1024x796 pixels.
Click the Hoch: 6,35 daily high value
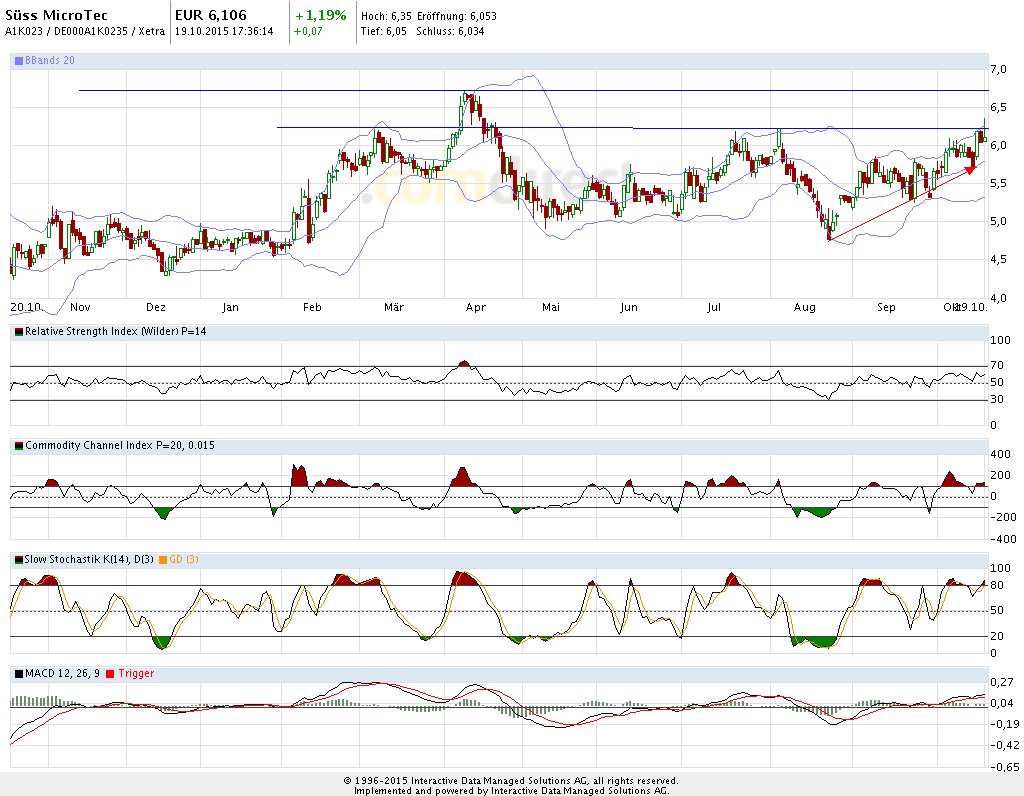[385, 17]
